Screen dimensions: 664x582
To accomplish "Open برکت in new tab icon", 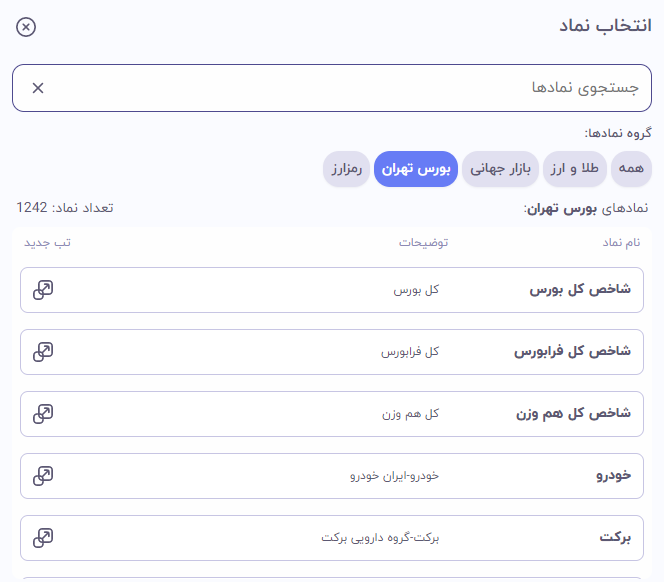I will coord(43,538).
